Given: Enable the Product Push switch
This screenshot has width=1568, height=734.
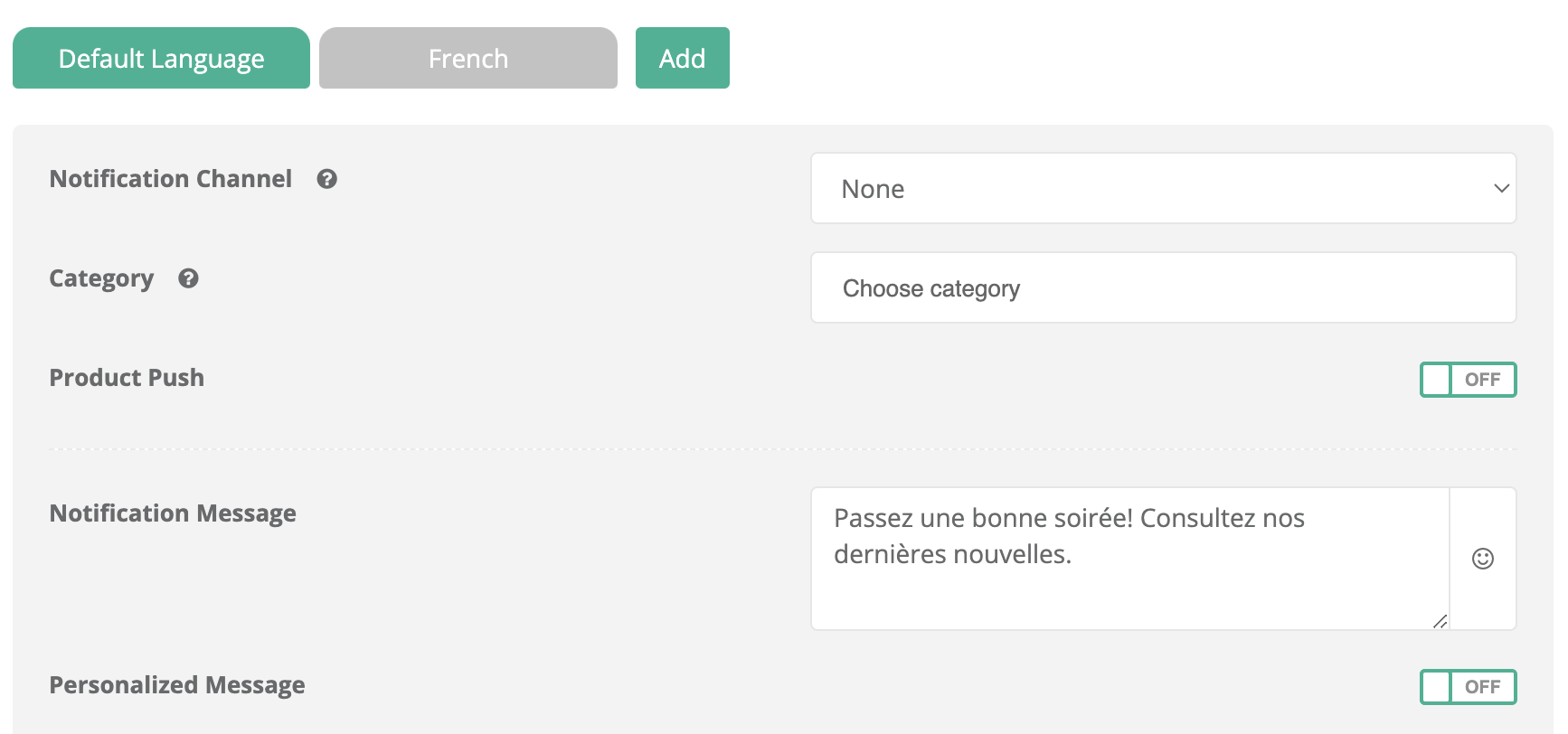Looking at the screenshot, I should pos(1467,380).
